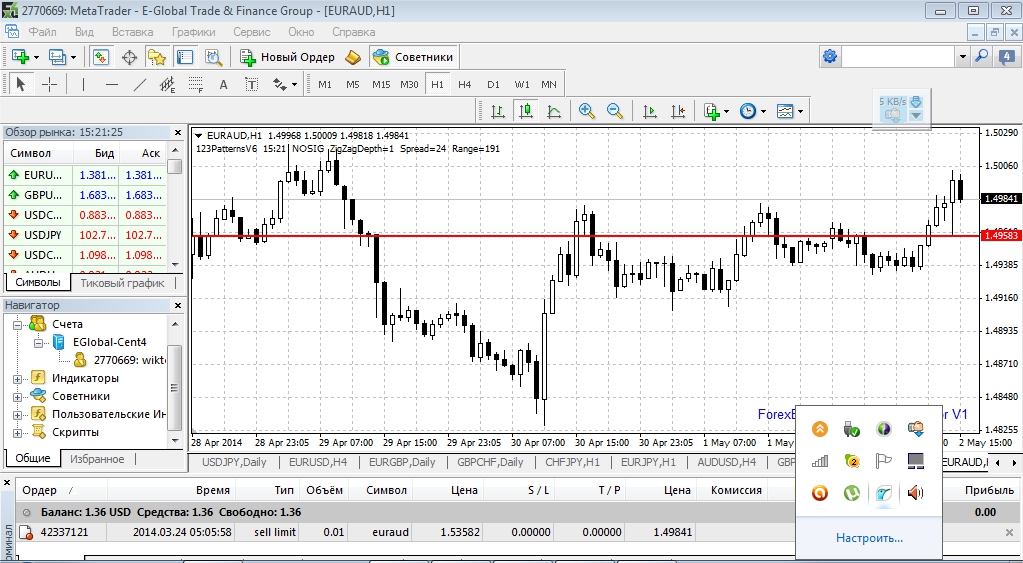This screenshot has height=563, width=1023.
Task: Toggle the Советники auto-trading button
Action: [x=413, y=57]
